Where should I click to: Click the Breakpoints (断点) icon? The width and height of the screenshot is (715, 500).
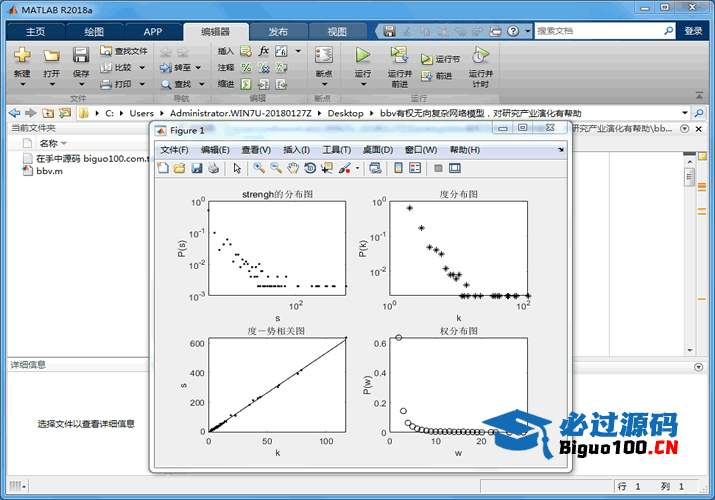pos(324,55)
